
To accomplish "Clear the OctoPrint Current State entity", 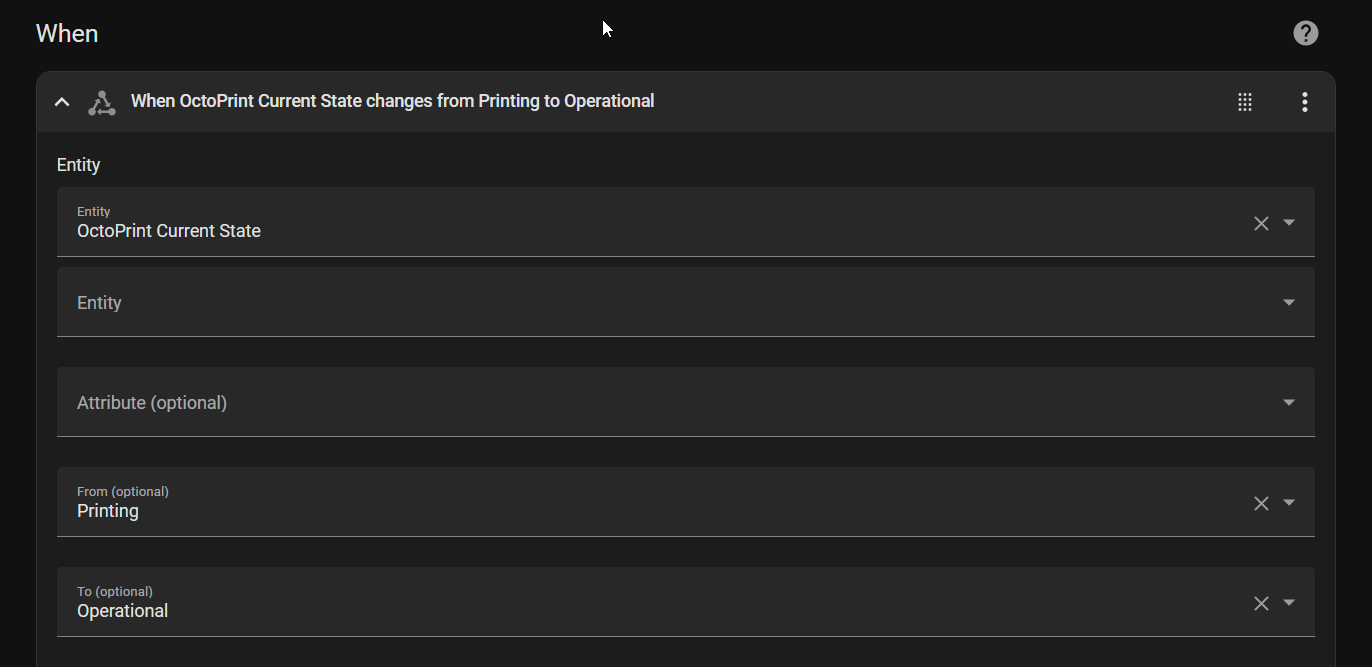I will pos(1261,223).
